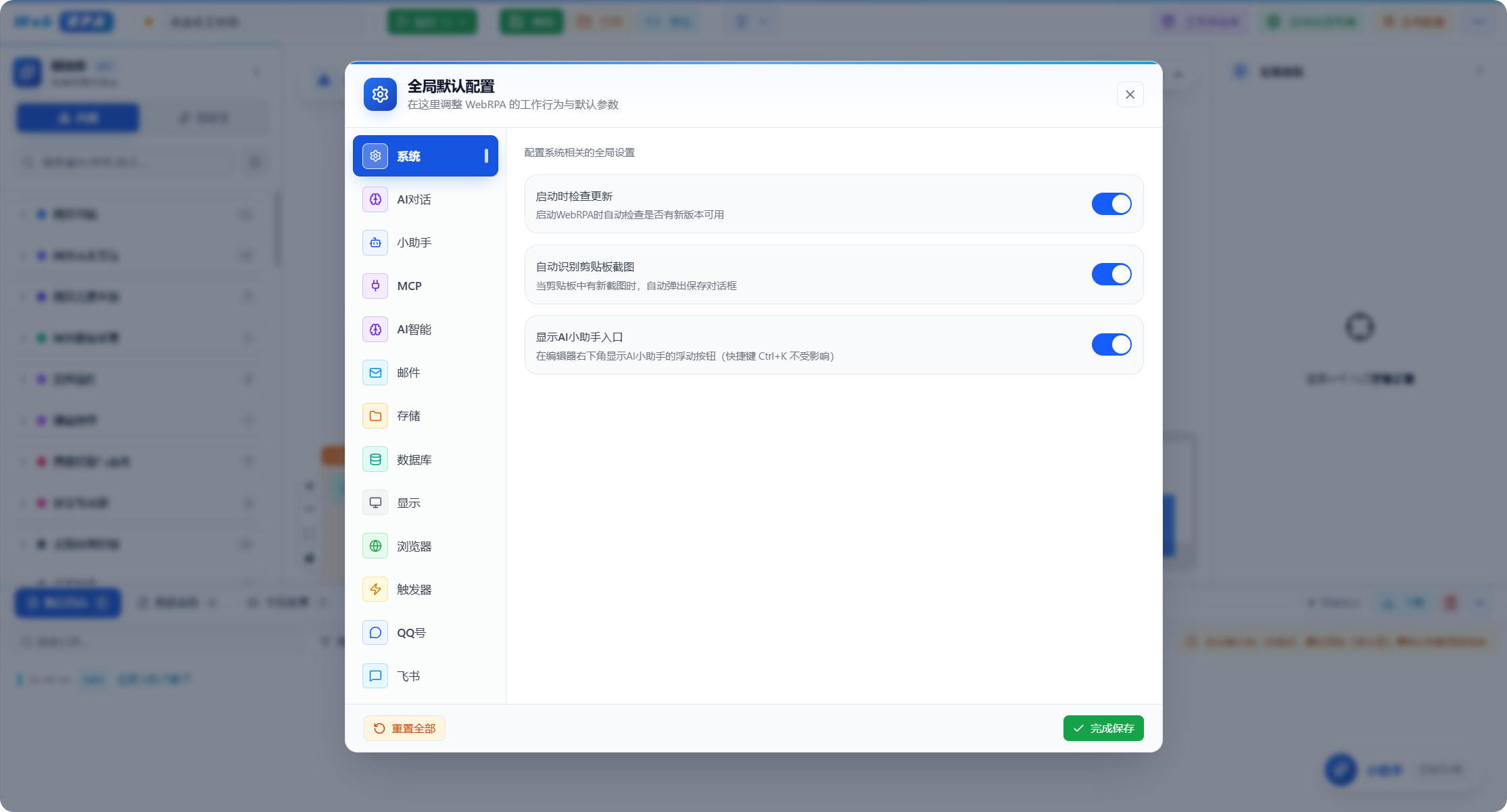Switch to the 小助手 tab
Screen dimensions: 1507x812
click(425, 243)
